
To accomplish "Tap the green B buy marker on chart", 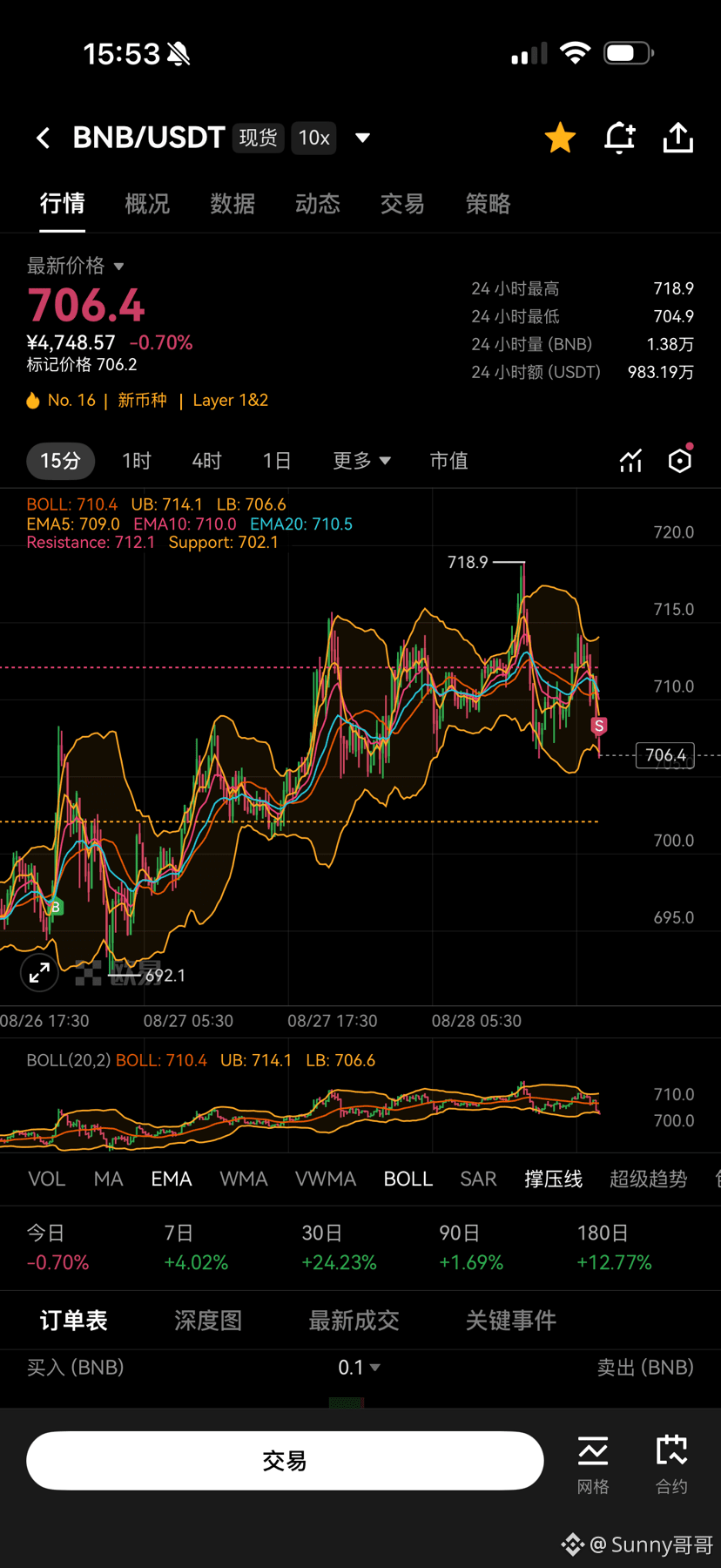I will pos(55,907).
